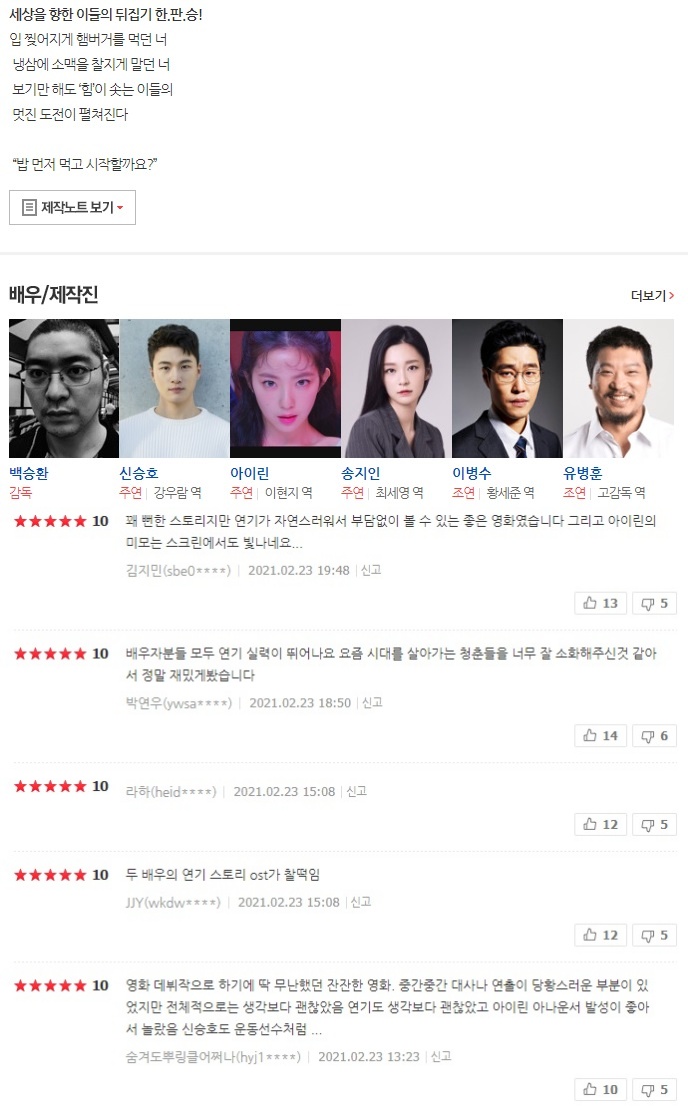
Task: Thumbs-up 박연우's review showing 14
Action: tap(600, 736)
